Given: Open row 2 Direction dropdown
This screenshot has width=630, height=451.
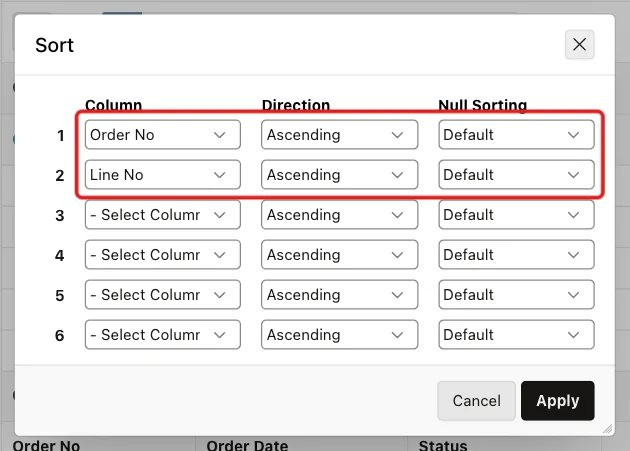Looking at the screenshot, I should [x=340, y=174].
